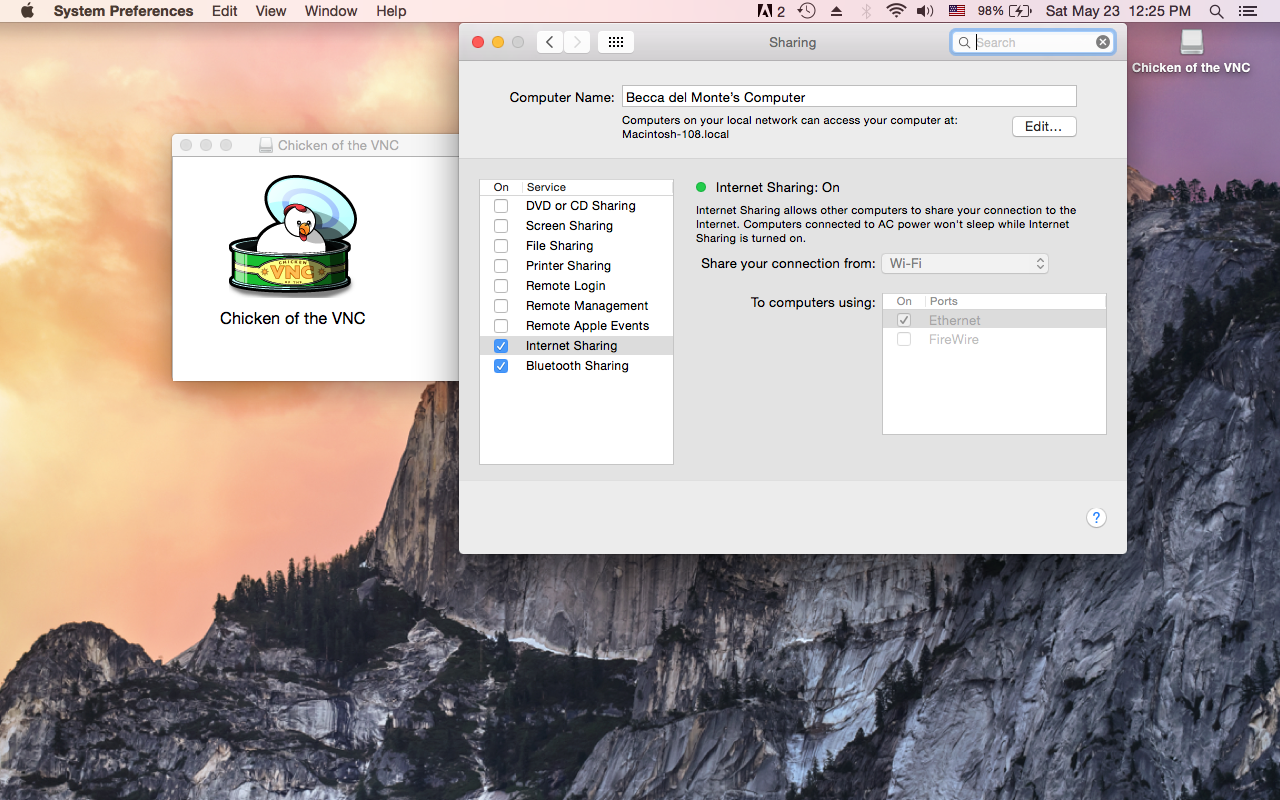This screenshot has height=800, width=1280.
Task: Enable Printer Sharing checkbox
Action: [501, 266]
